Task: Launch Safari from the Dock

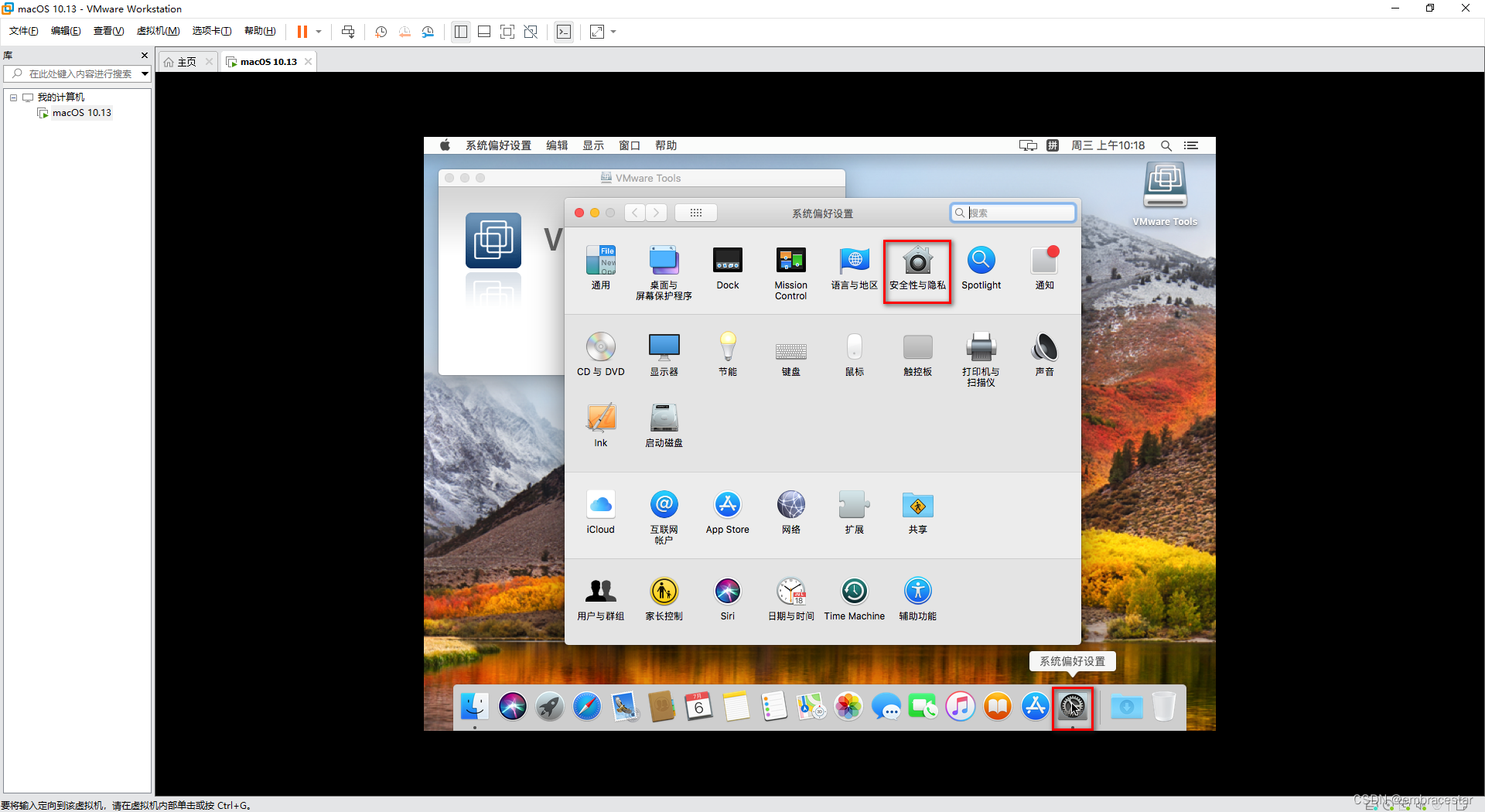Action: pyautogui.click(x=587, y=706)
